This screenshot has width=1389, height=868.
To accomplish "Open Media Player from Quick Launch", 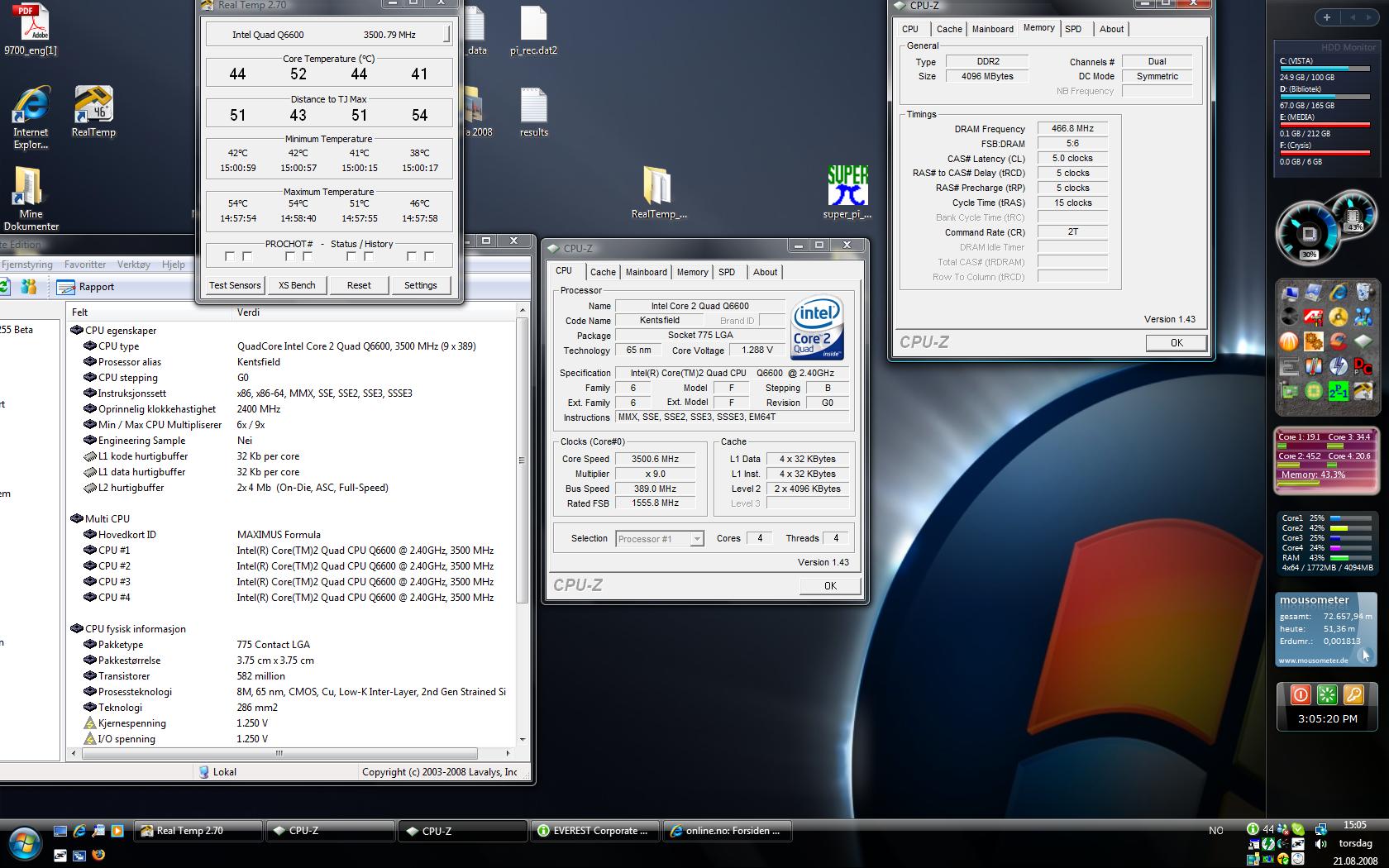I will coord(117,831).
